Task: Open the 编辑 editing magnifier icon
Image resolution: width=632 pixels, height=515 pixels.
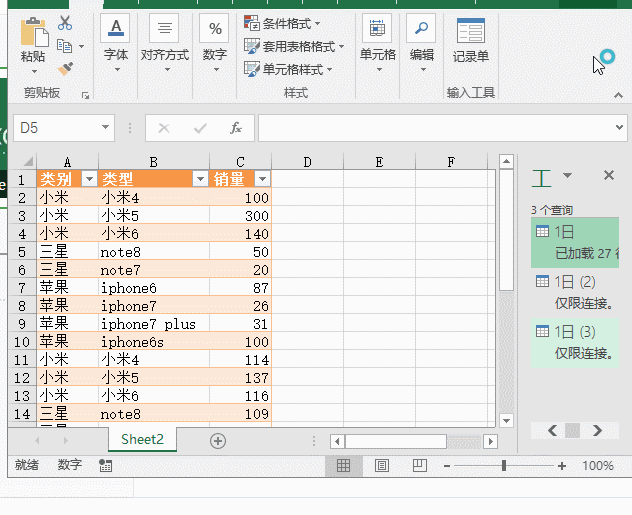Action: 421,28
